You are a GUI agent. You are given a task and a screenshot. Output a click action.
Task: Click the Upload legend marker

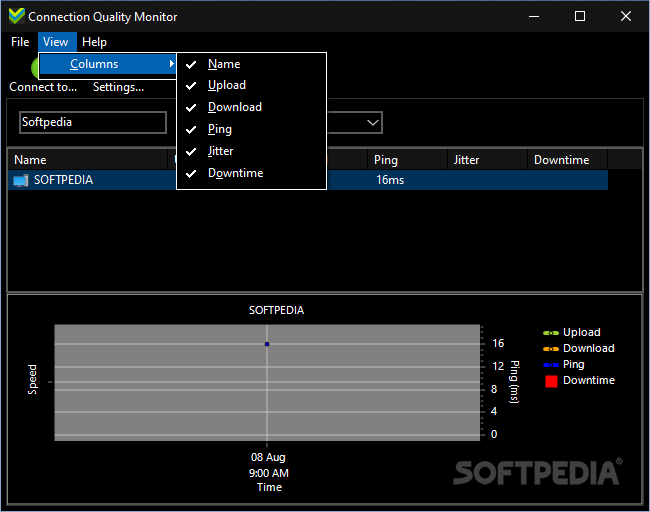551,333
